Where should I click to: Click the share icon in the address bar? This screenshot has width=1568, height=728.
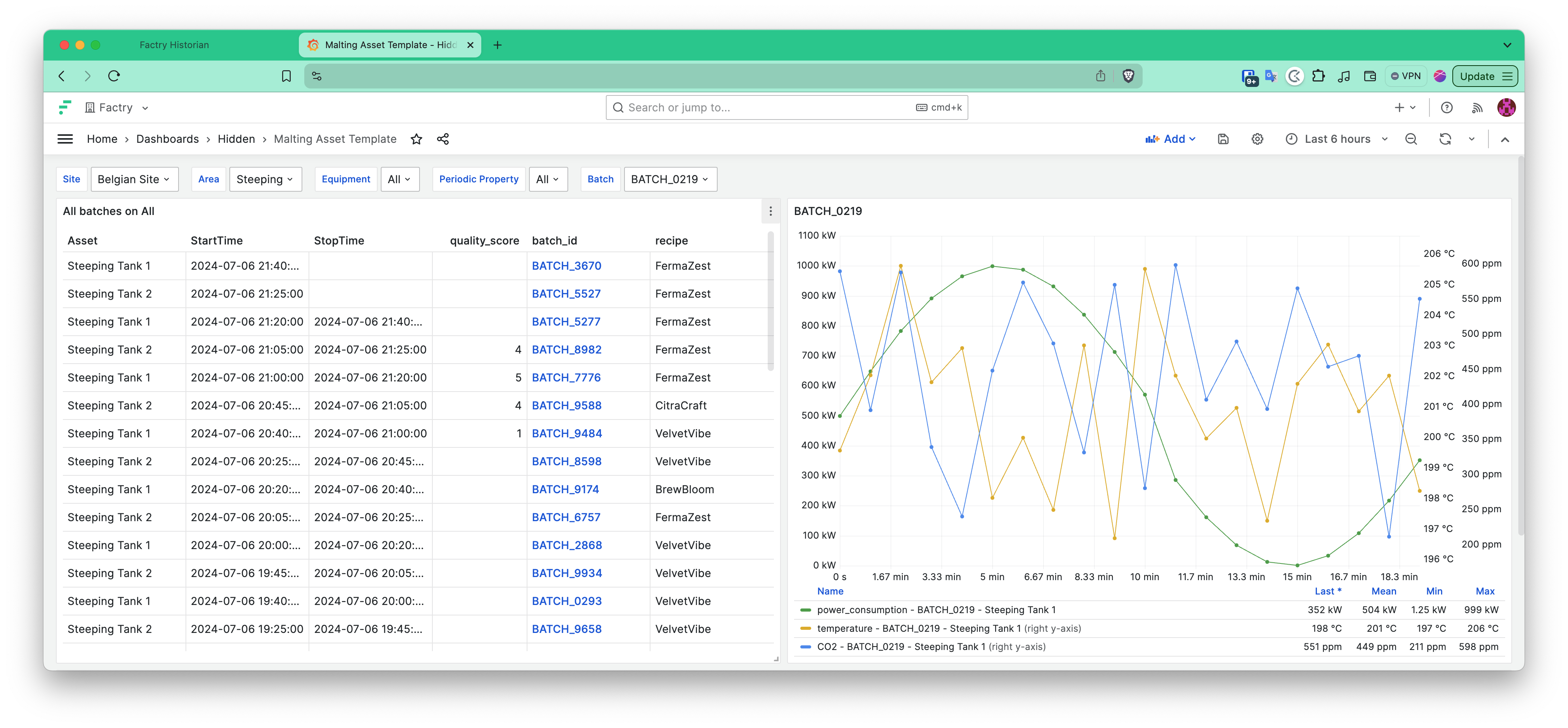[1101, 76]
